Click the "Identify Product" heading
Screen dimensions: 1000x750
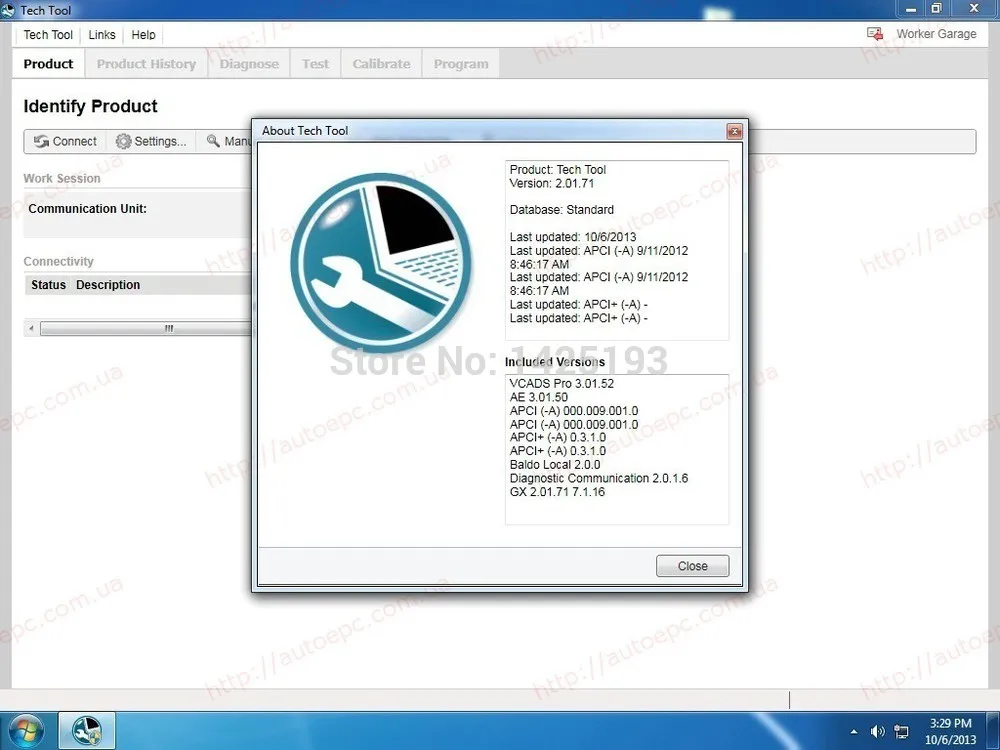(x=91, y=106)
